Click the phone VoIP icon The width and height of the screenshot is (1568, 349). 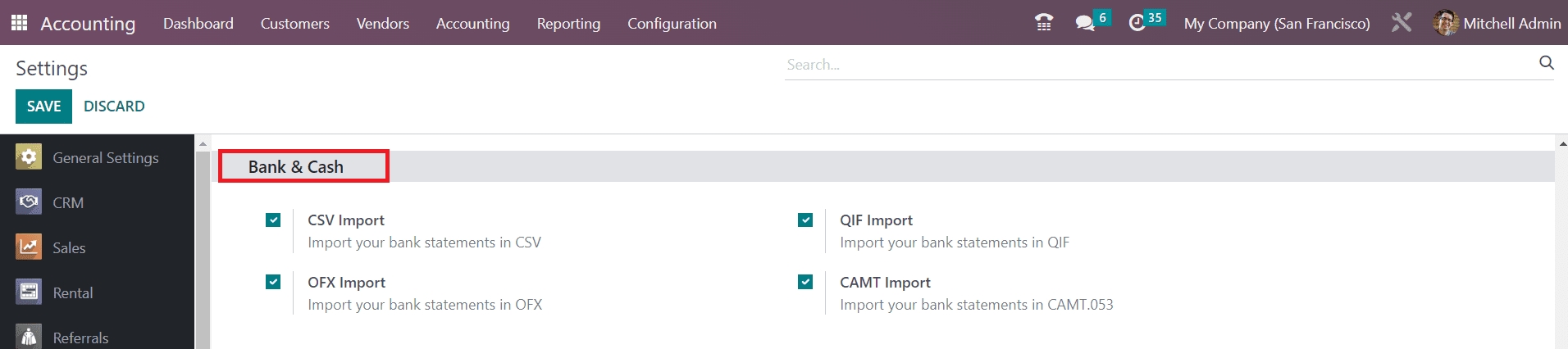click(1044, 23)
